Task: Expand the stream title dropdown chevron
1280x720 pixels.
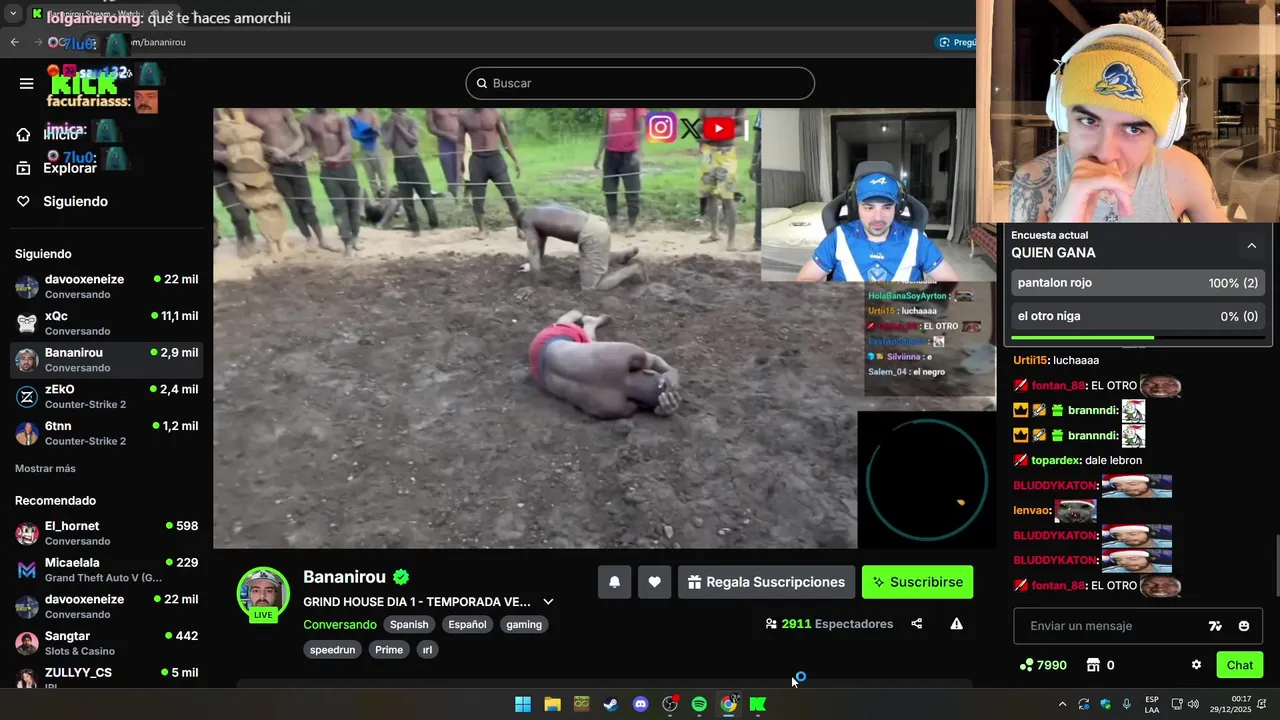Action: (x=548, y=602)
